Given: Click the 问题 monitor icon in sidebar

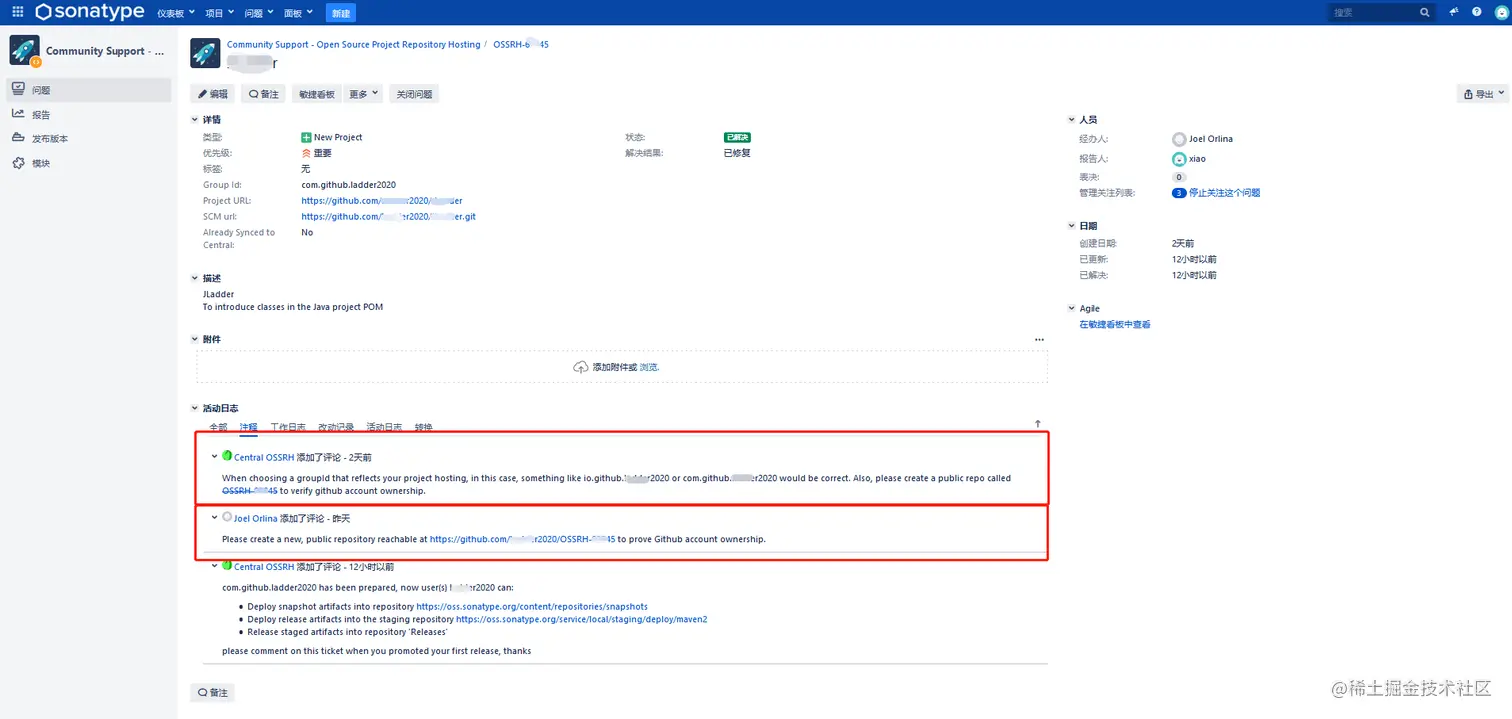Looking at the screenshot, I should coord(18,89).
